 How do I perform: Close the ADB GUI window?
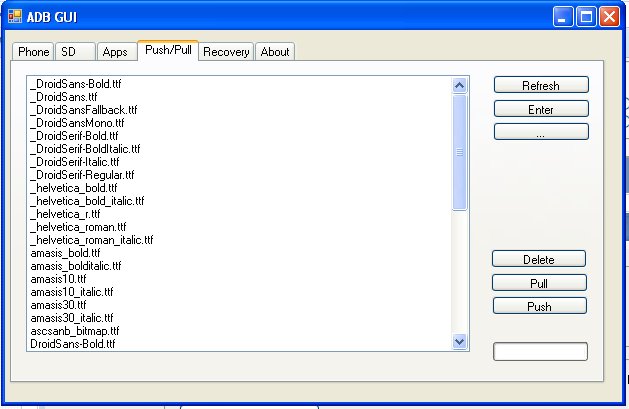click(609, 17)
